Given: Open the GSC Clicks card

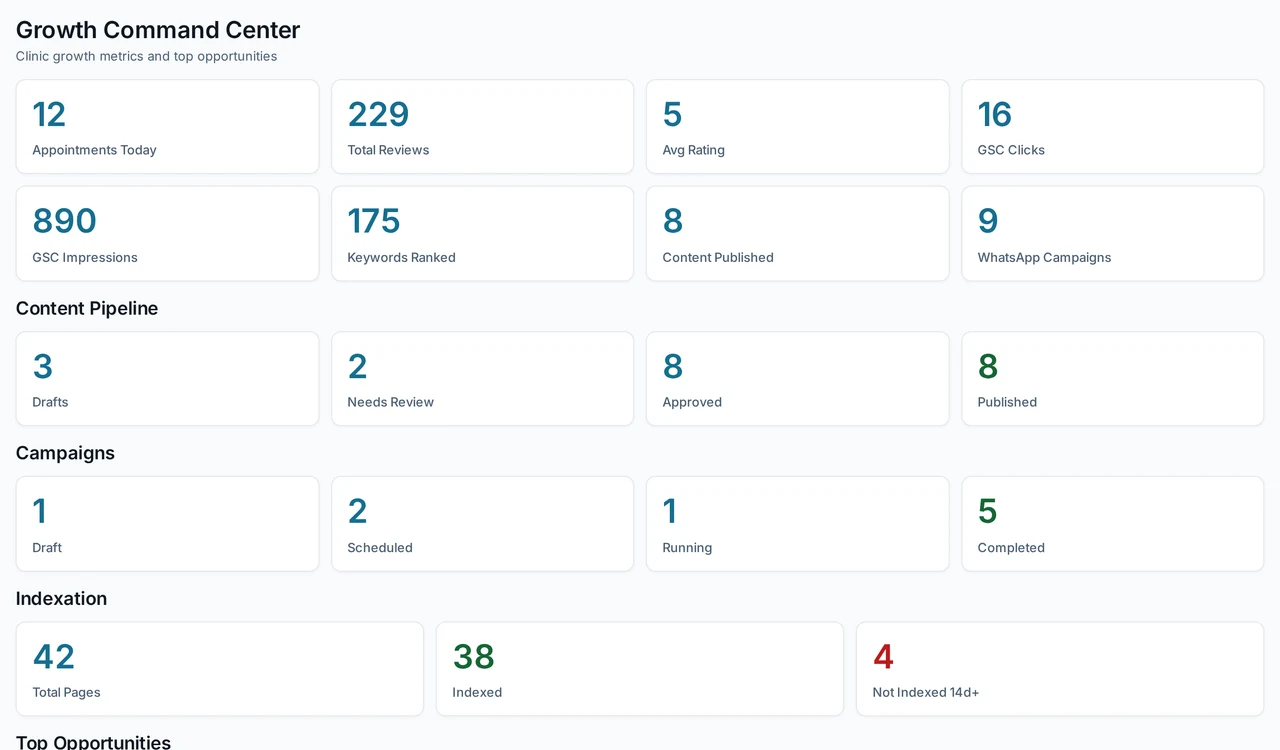Looking at the screenshot, I should (x=1112, y=127).
